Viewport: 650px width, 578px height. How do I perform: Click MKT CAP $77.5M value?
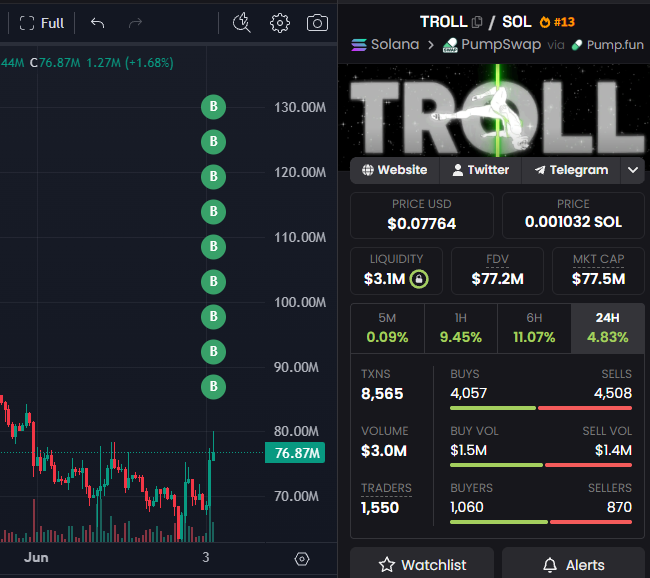click(599, 279)
